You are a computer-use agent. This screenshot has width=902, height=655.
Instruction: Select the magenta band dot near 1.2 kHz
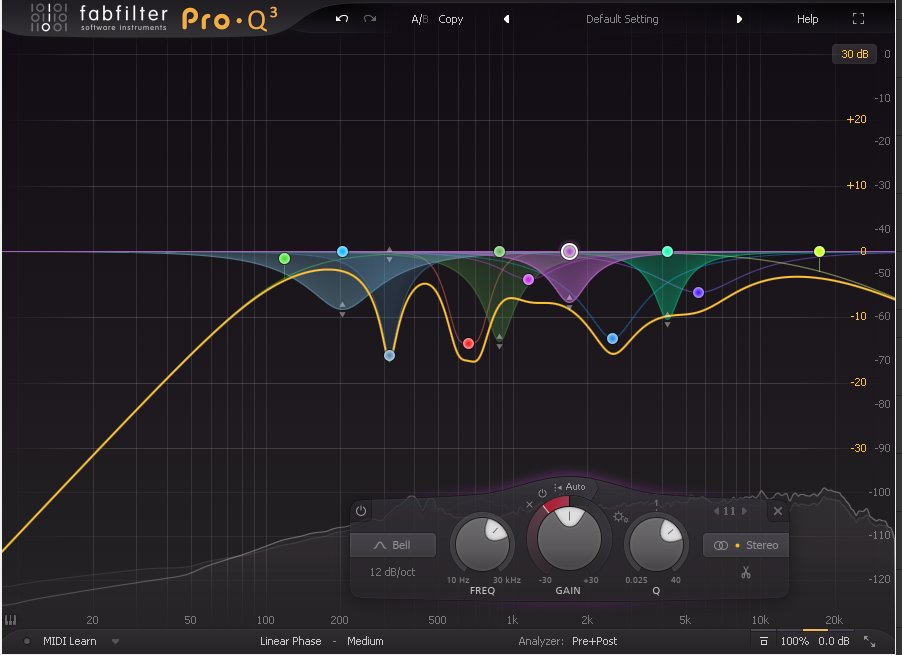coord(528,279)
